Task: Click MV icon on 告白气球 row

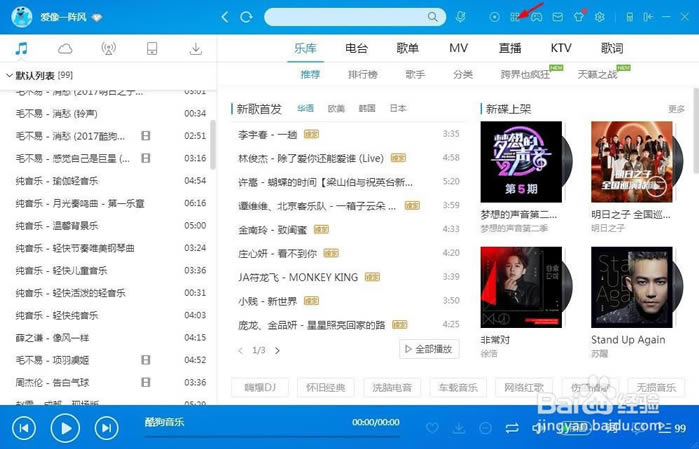Action: click(x=146, y=382)
